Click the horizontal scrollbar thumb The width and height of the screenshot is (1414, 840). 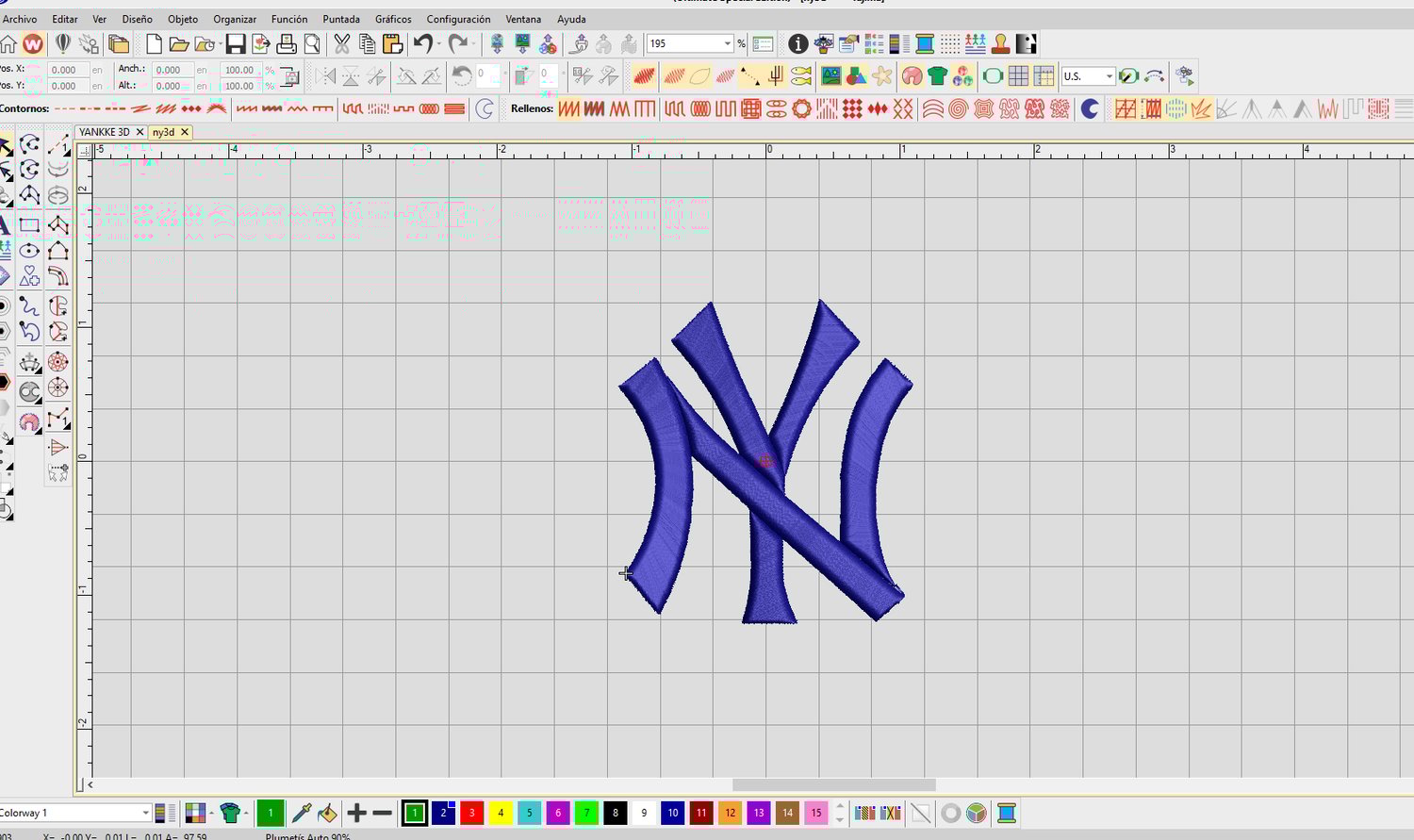click(x=834, y=784)
